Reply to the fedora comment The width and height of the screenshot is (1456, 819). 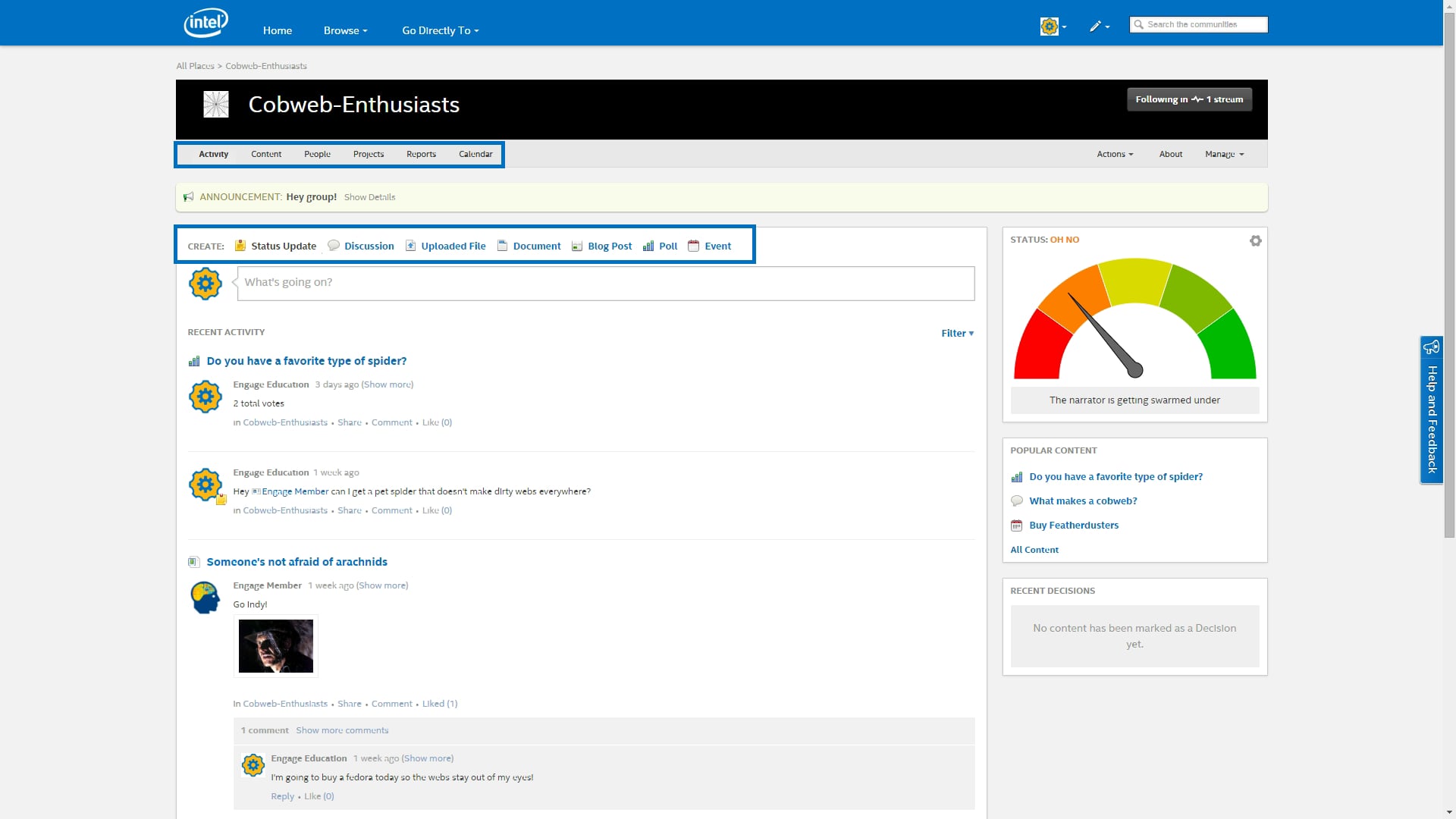[282, 796]
